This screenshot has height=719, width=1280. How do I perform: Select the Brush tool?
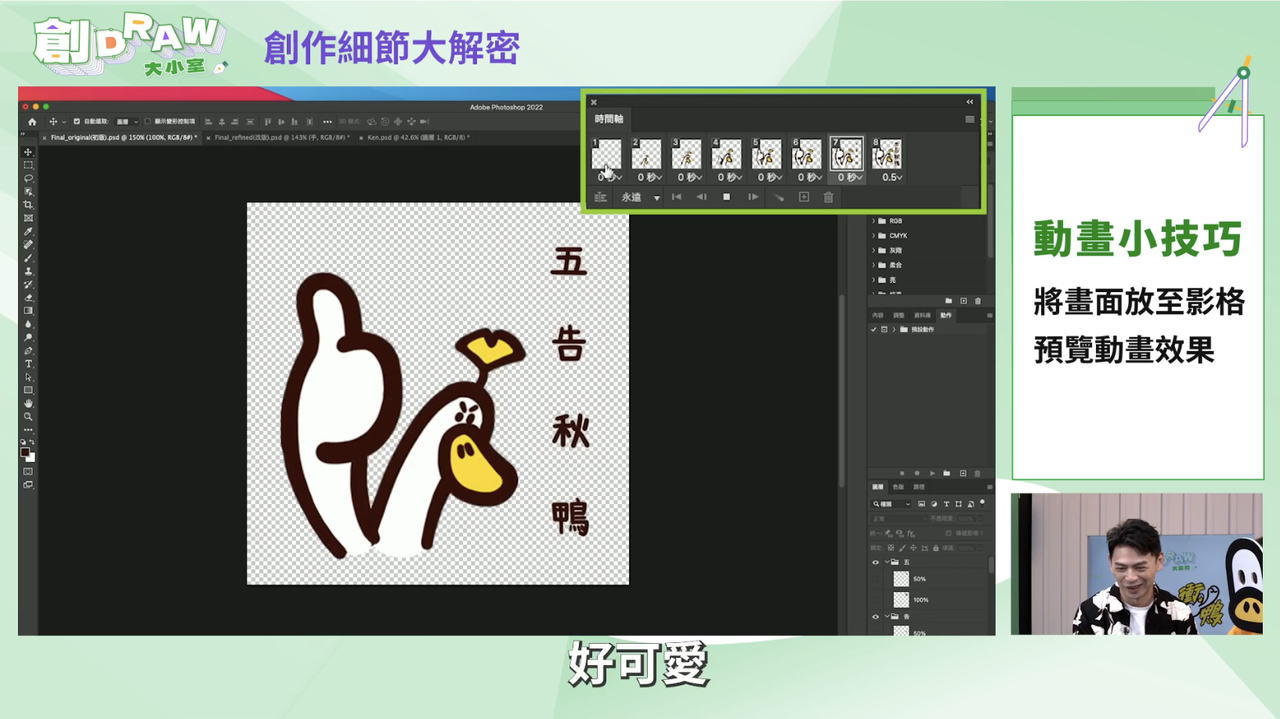[x=28, y=258]
